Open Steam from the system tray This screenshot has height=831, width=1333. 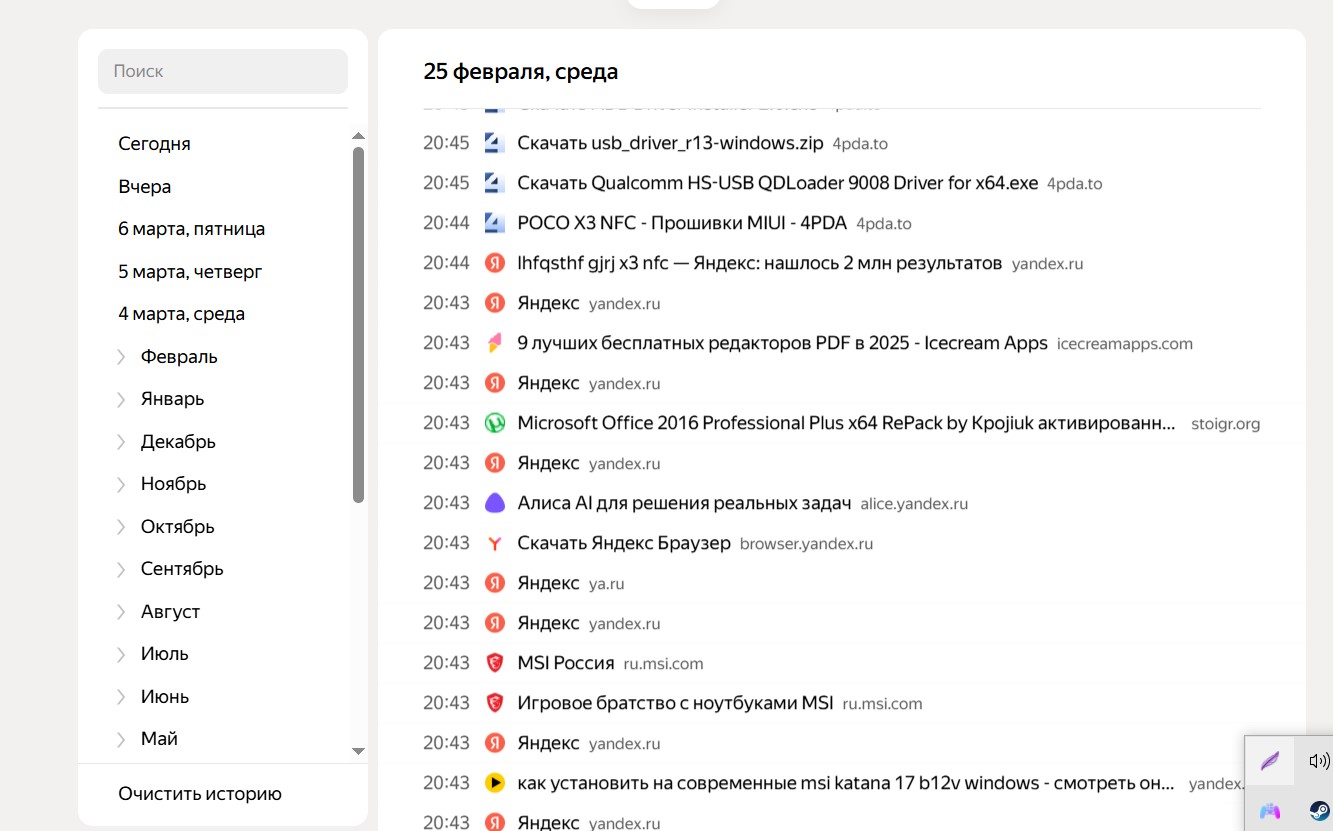click(x=1318, y=811)
